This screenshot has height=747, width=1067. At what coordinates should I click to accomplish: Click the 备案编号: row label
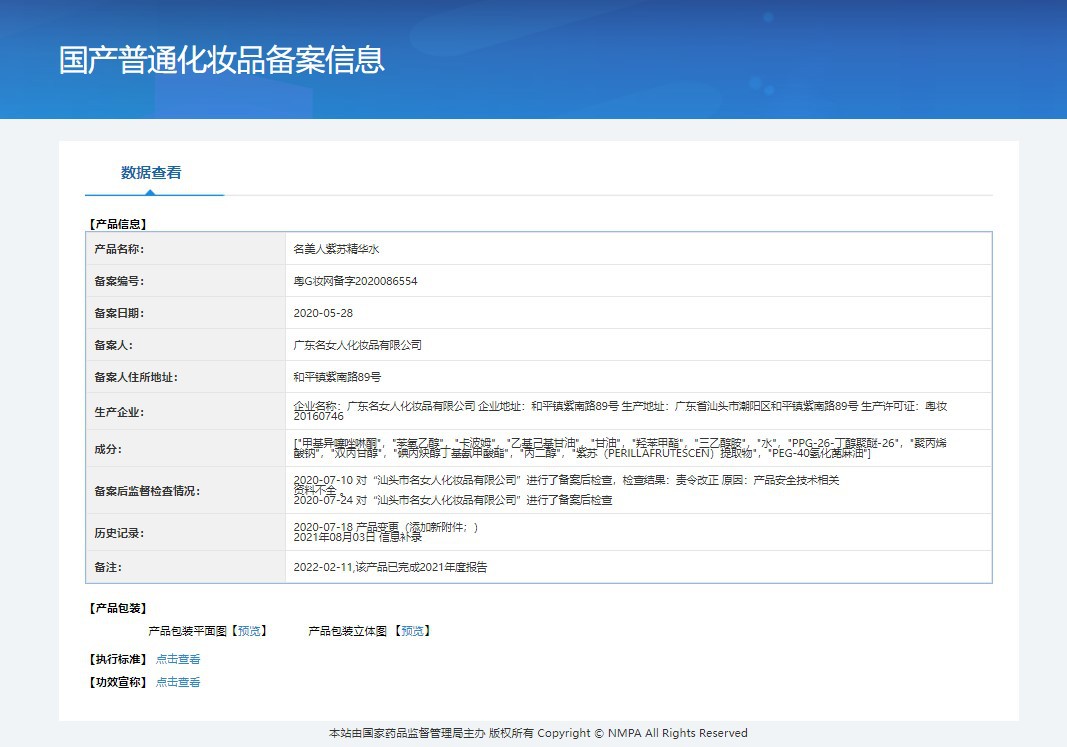(x=119, y=281)
